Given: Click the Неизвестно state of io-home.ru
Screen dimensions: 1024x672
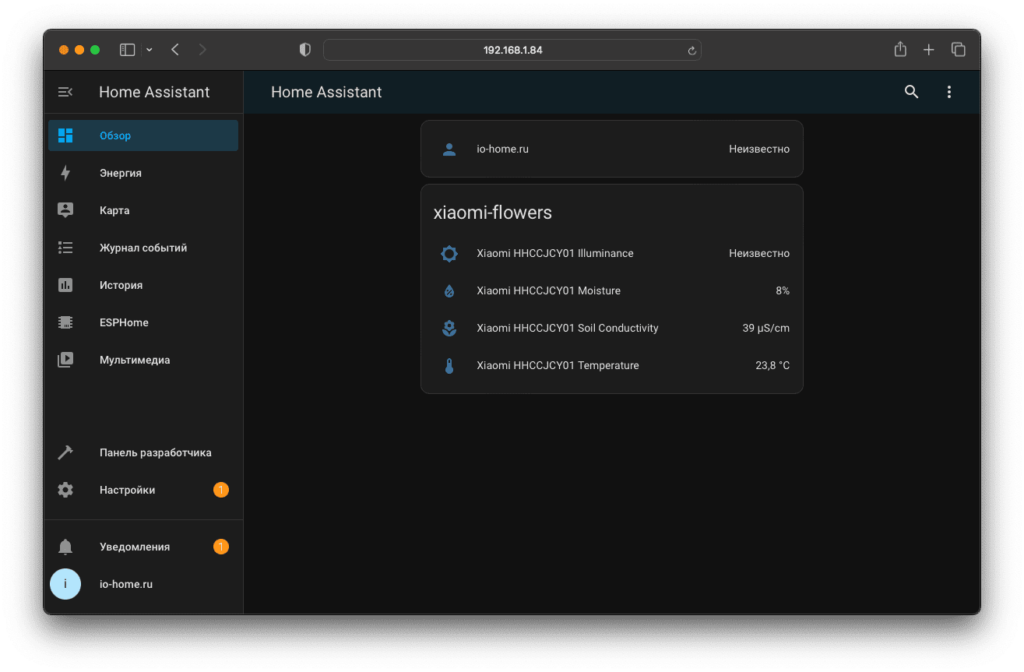Looking at the screenshot, I should pyautogui.click(x=759, y=149).
